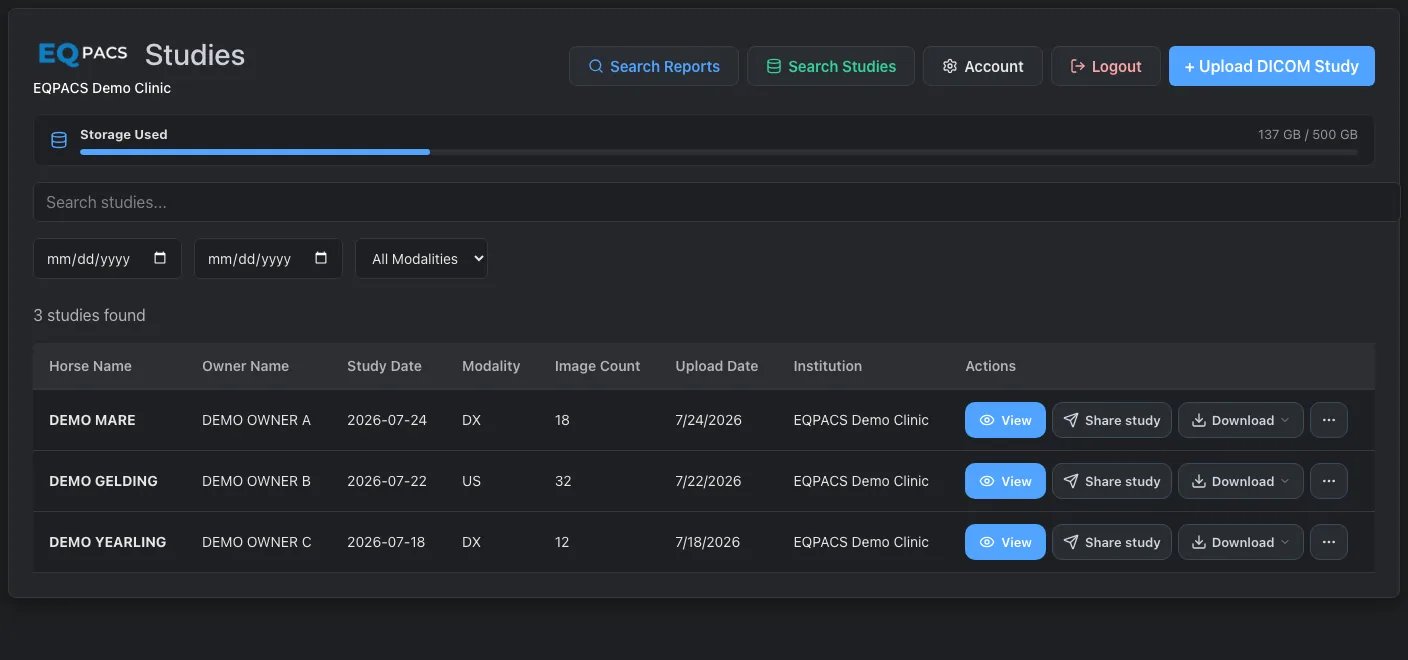Click the Institution column header

pos(827,366)
